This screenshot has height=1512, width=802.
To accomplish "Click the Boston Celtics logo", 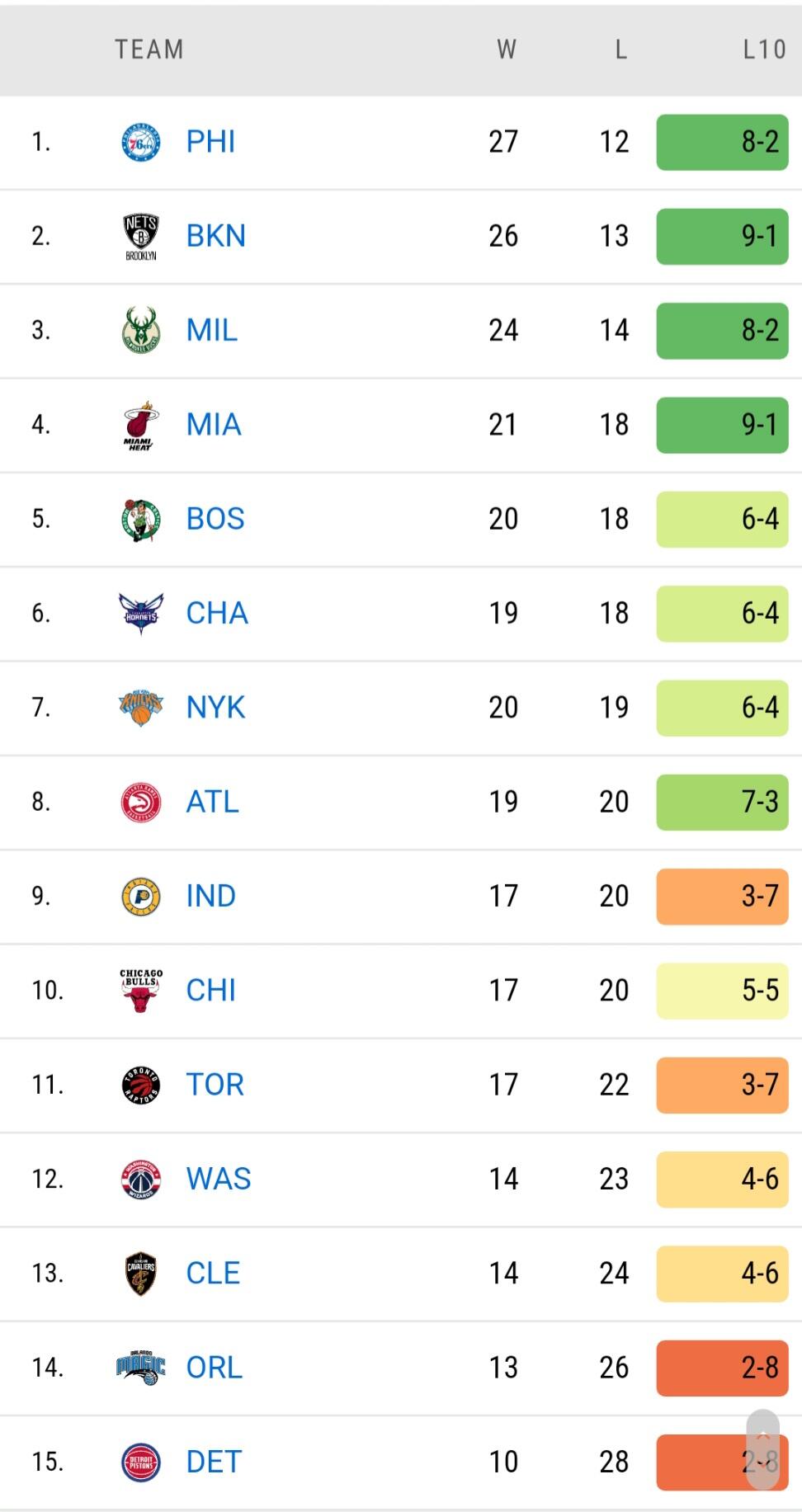I will 140,520.
